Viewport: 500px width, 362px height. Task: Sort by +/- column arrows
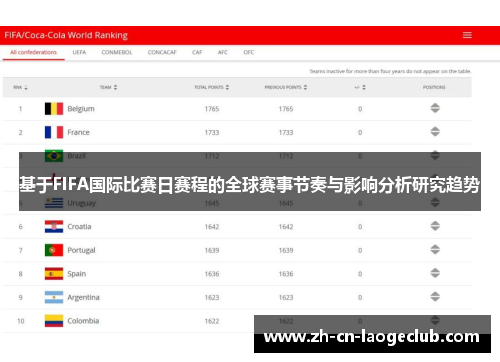pyautogui.click(x=364, y=87)
